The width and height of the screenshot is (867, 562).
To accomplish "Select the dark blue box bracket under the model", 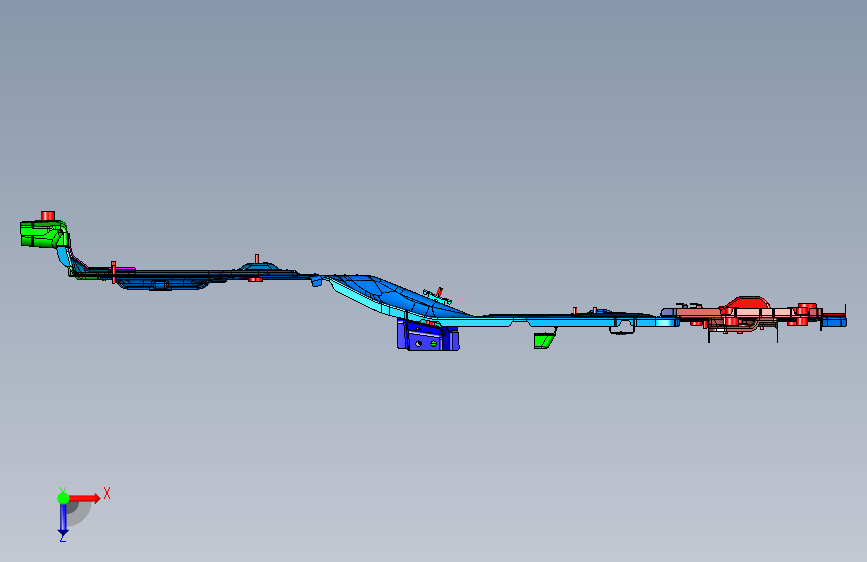I will 427,336.
